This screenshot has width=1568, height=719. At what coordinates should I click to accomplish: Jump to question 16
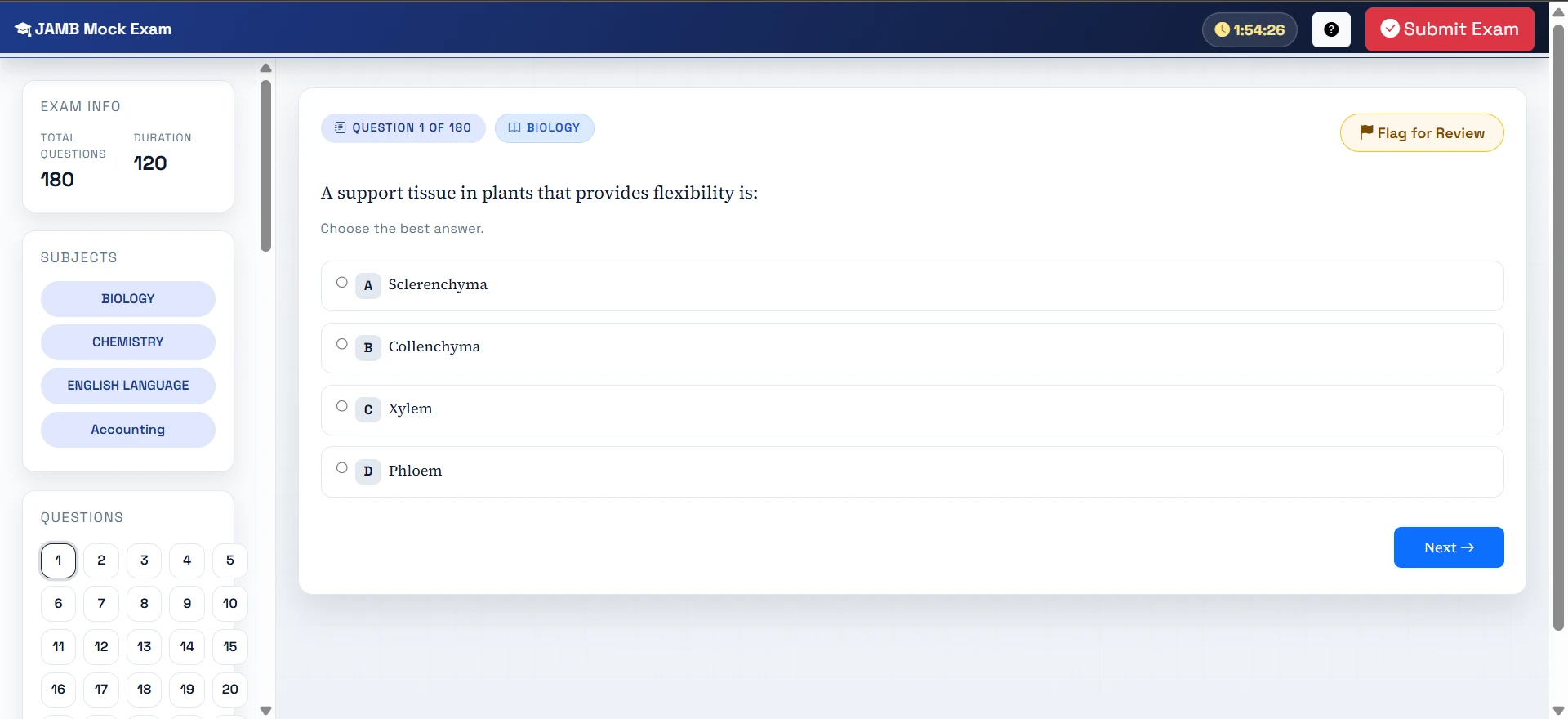point(58,690)
